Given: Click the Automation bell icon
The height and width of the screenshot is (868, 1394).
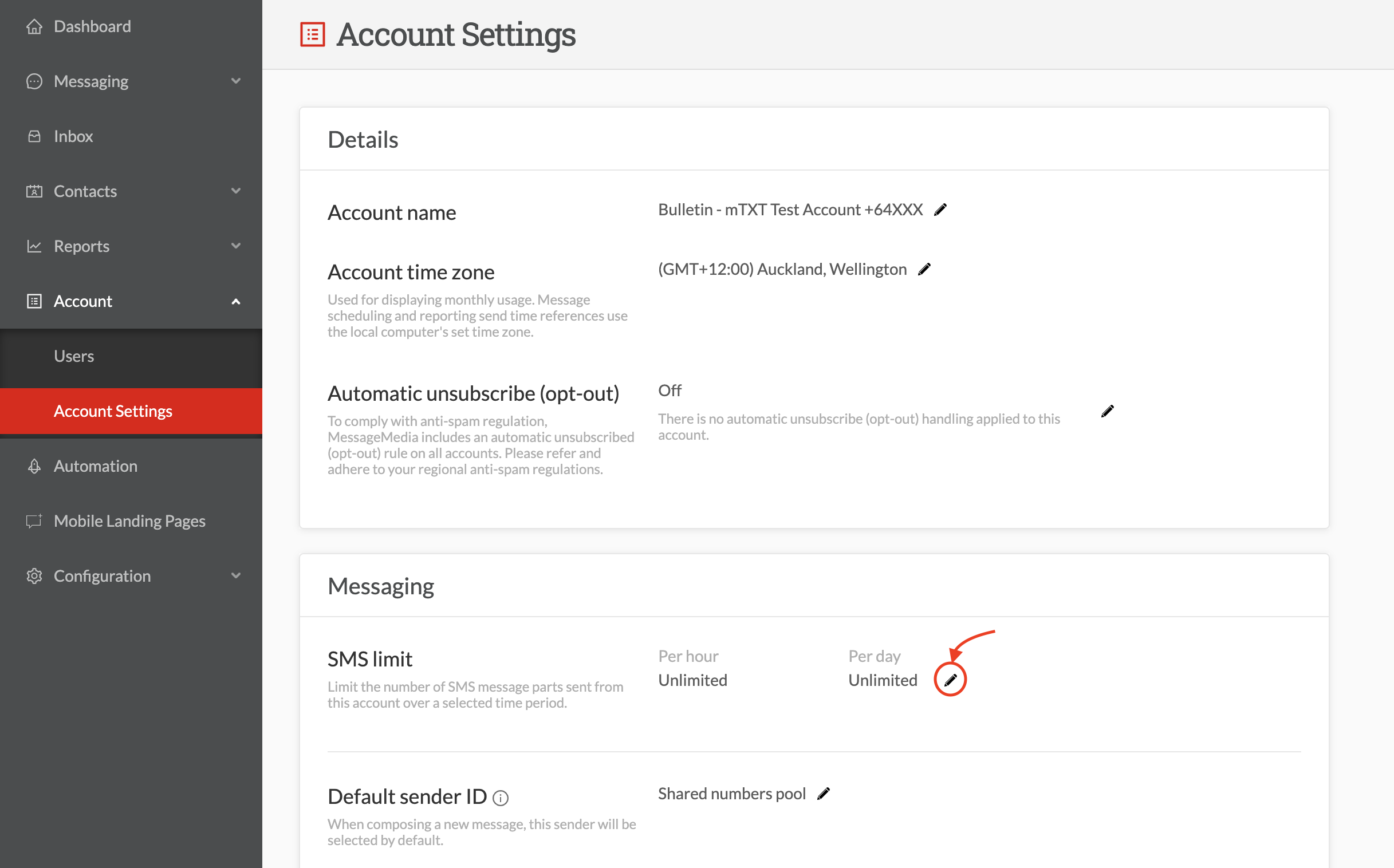Looking at the screenshot, I should click(34, 466).
